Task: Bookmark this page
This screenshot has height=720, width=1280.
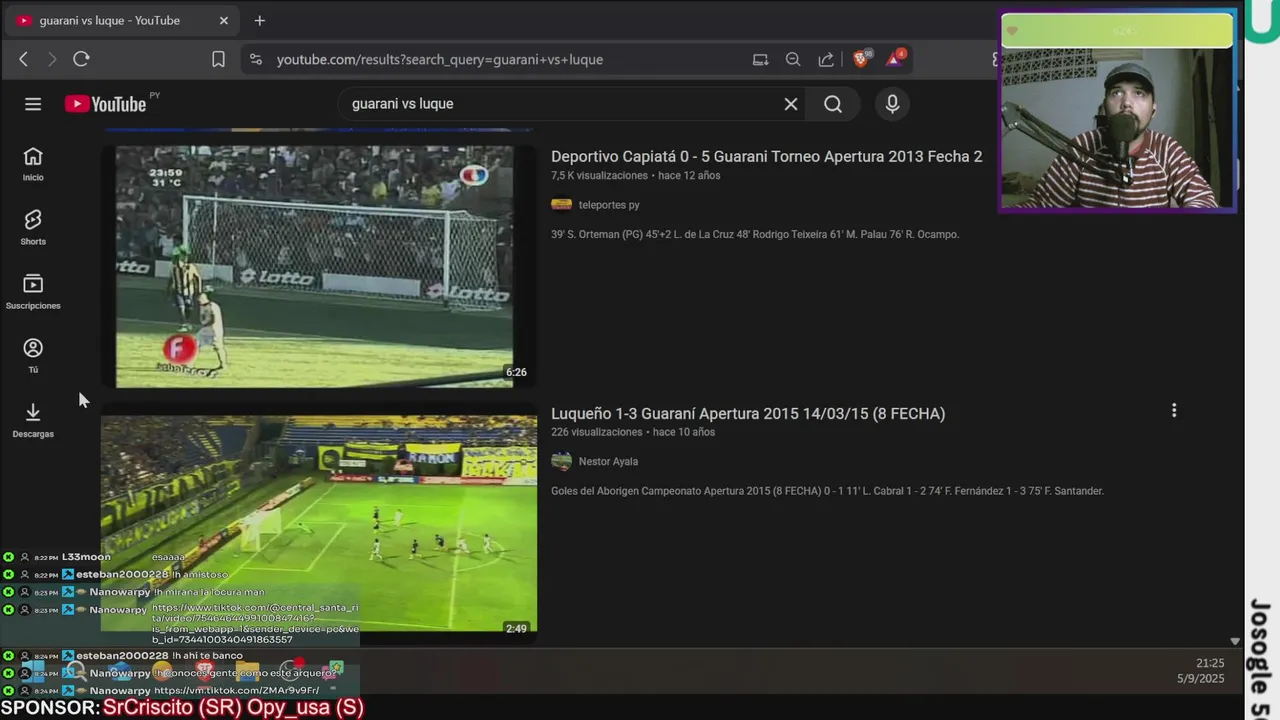Action: (x=218, y=59)
